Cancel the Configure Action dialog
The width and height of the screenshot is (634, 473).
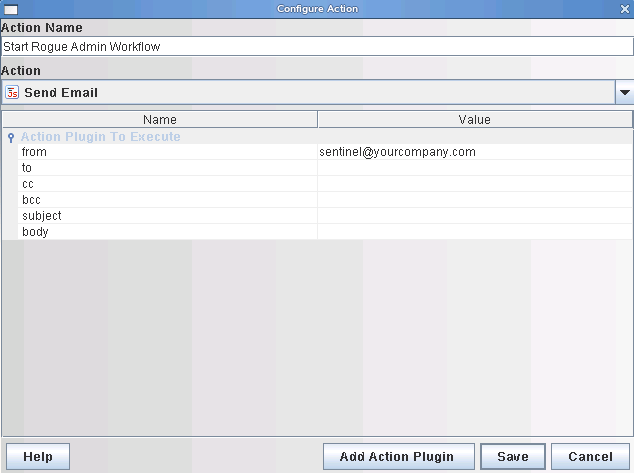click(x=590, y=456)
